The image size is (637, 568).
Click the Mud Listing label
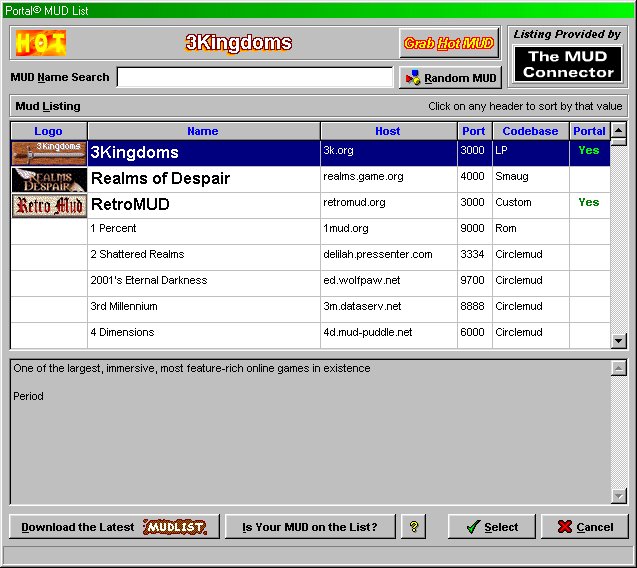(48, 106)
